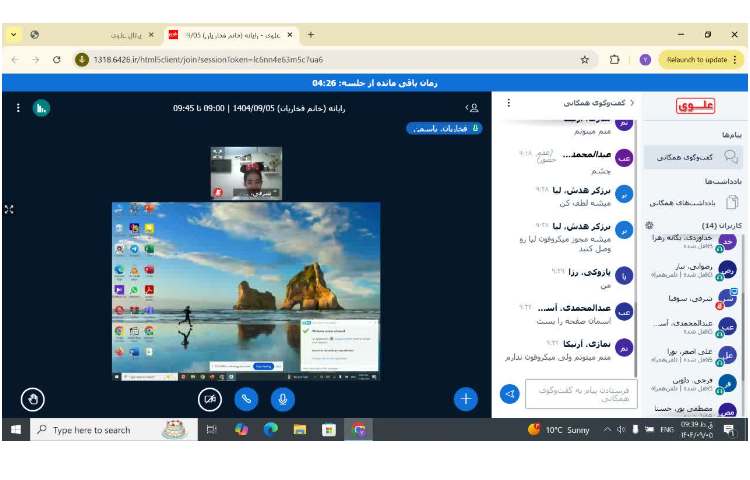This screenshot has width=750, height=480.
Task: Open weather widget 10°C Sunny
Action: [x=558, y=430]
